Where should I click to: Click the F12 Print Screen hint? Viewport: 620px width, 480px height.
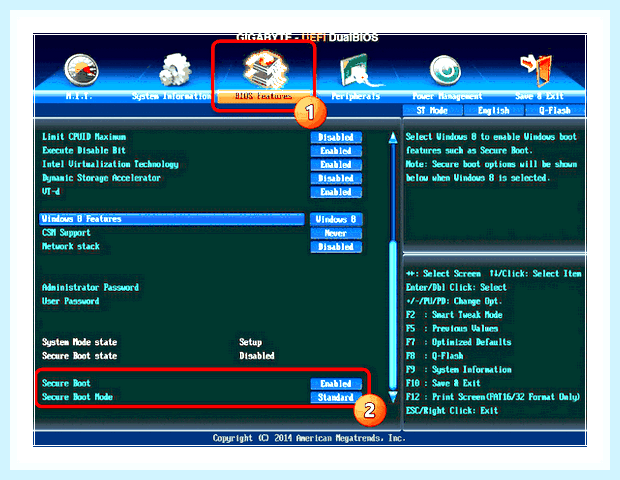(492, 397)
